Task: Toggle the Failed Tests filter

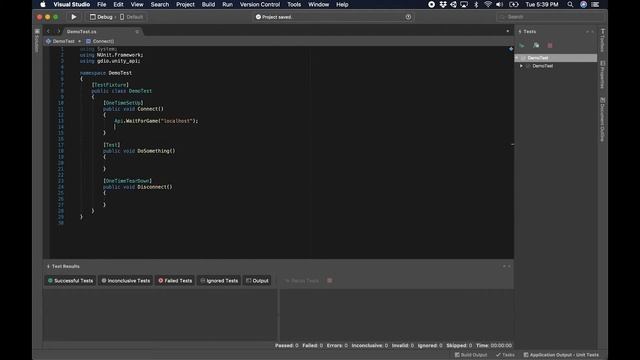Action: click(x=175, y=280)
